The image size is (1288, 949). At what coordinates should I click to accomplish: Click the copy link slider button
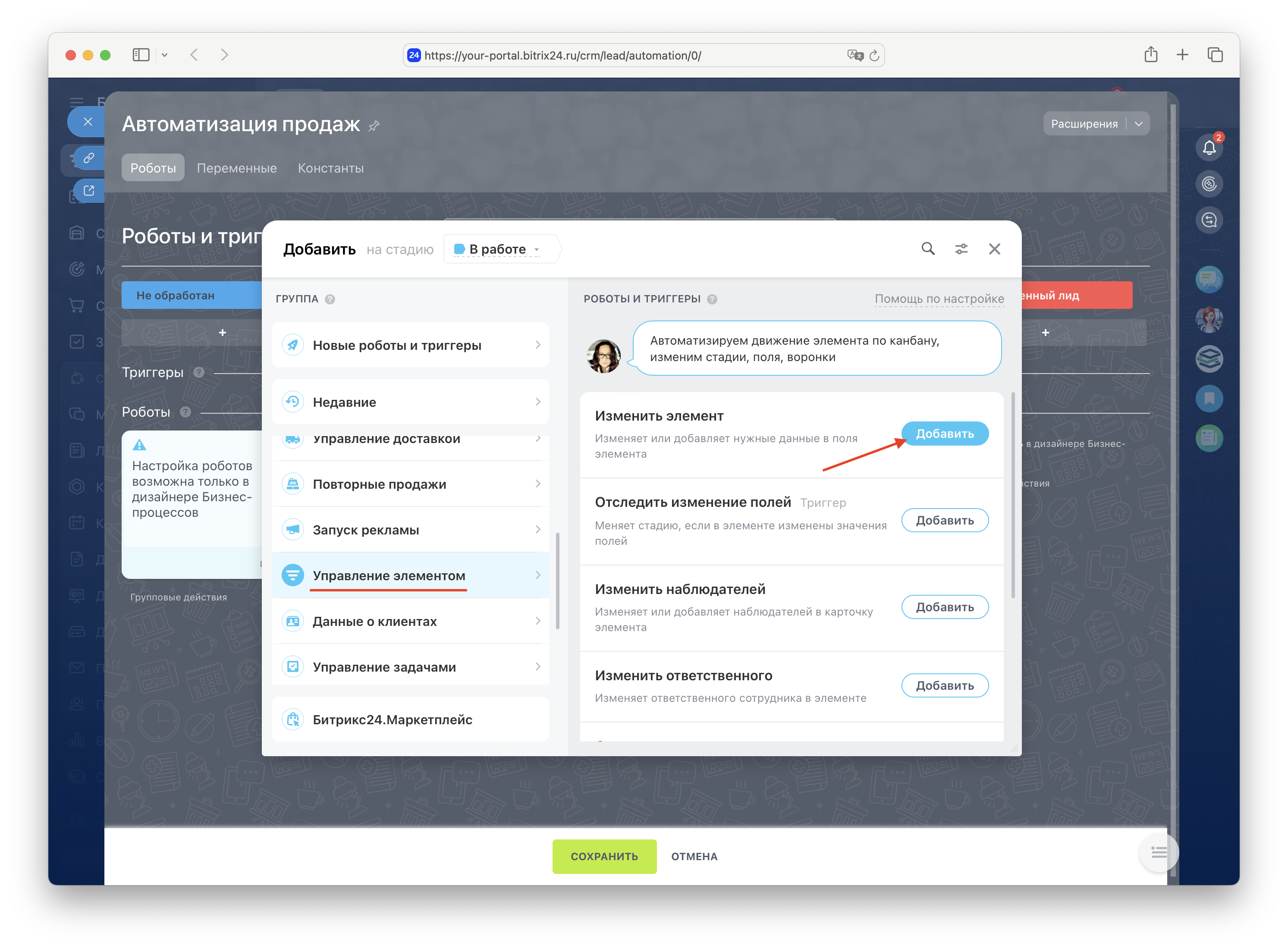88,158
